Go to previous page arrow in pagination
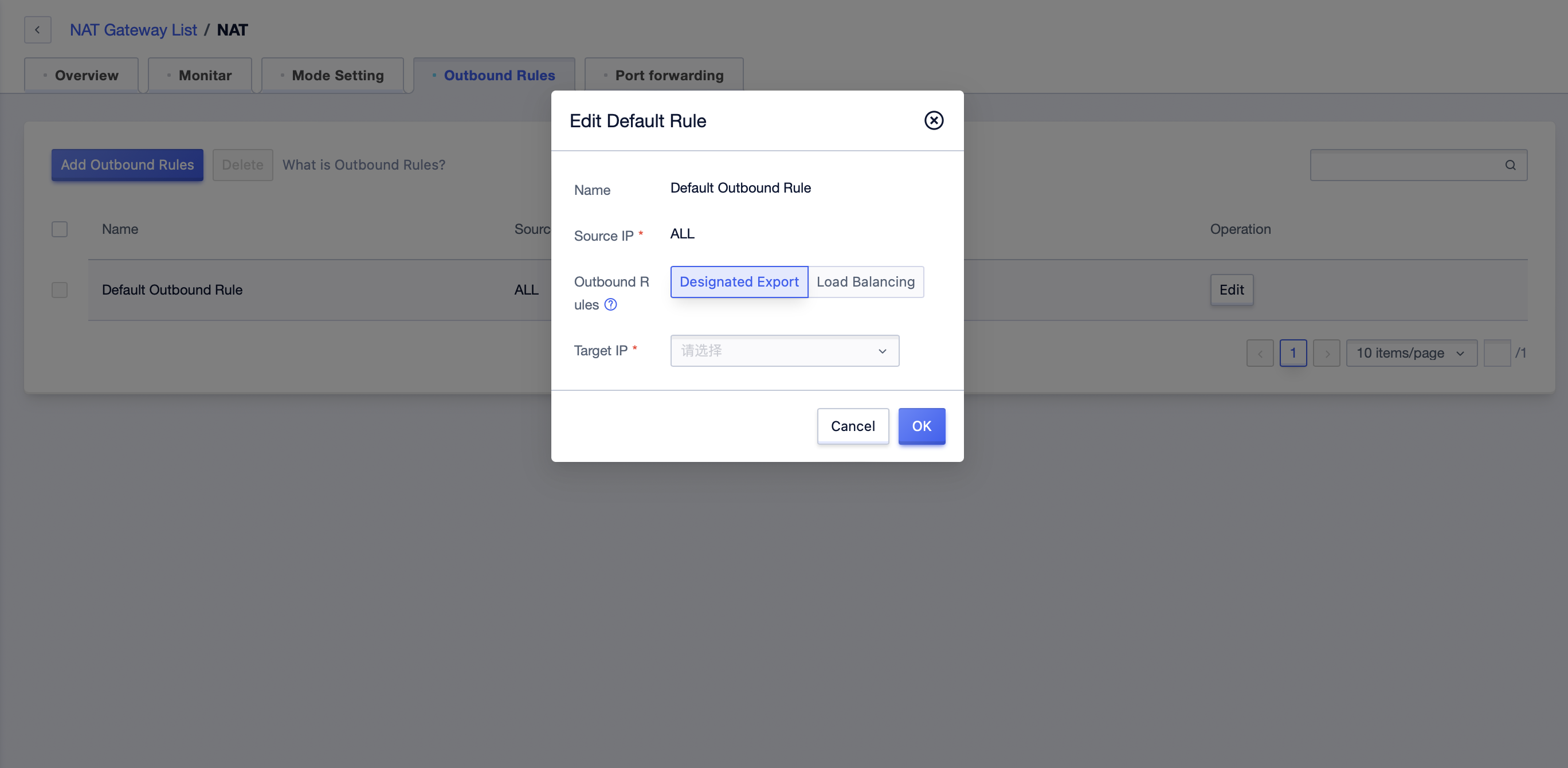1568x768 pixels. 1260,353
